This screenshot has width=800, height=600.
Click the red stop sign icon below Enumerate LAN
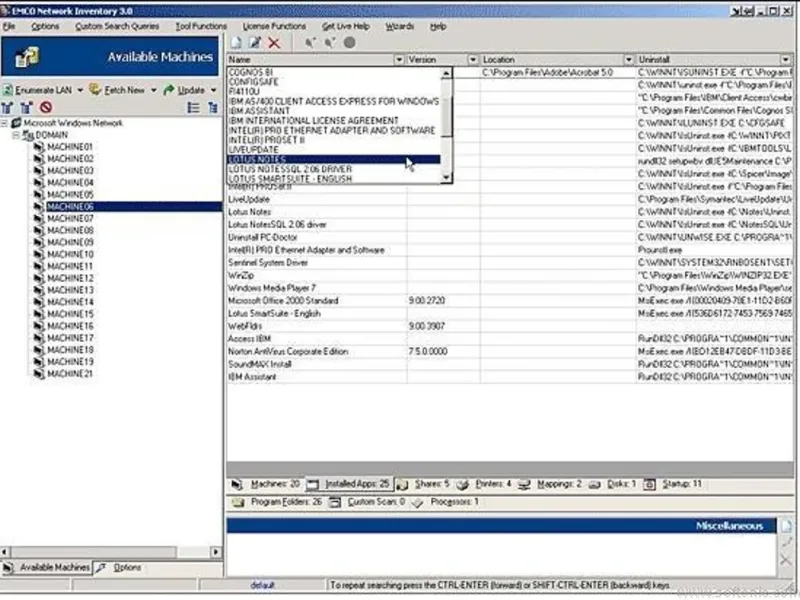point(46,107)
